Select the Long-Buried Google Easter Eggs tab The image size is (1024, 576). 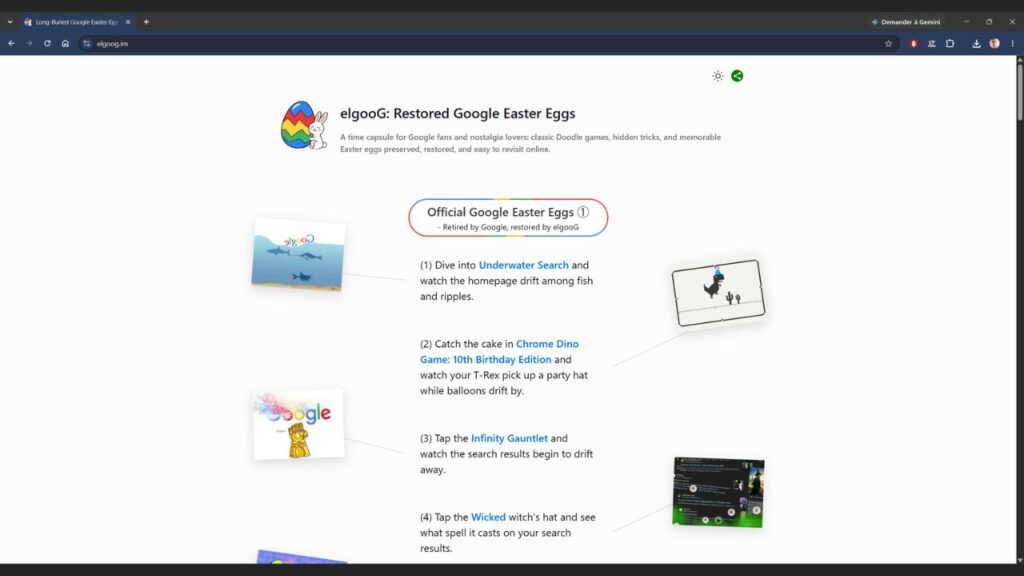(x=77, y=22)
